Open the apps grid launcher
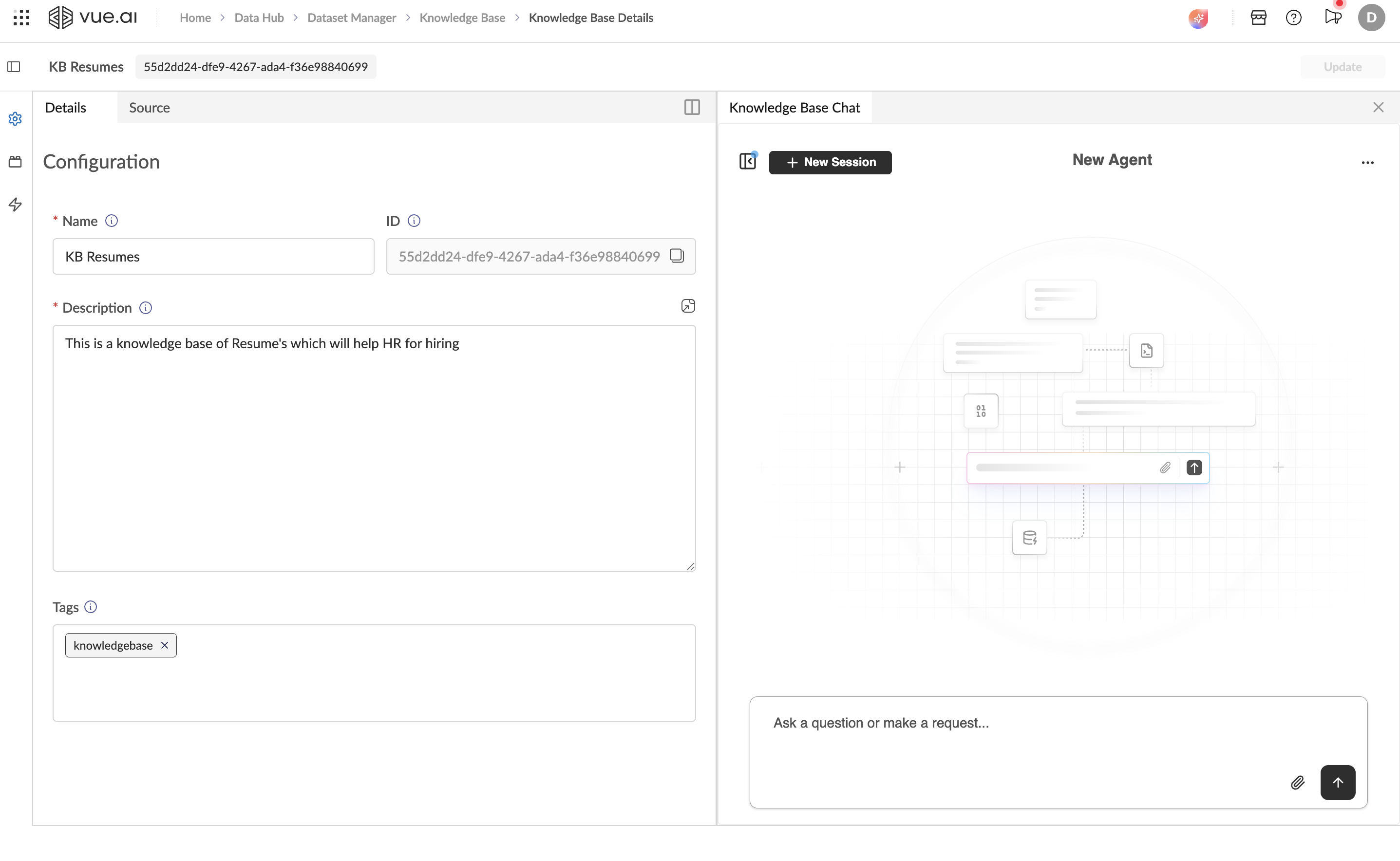The image size is (1400, 861). (21, 18)
